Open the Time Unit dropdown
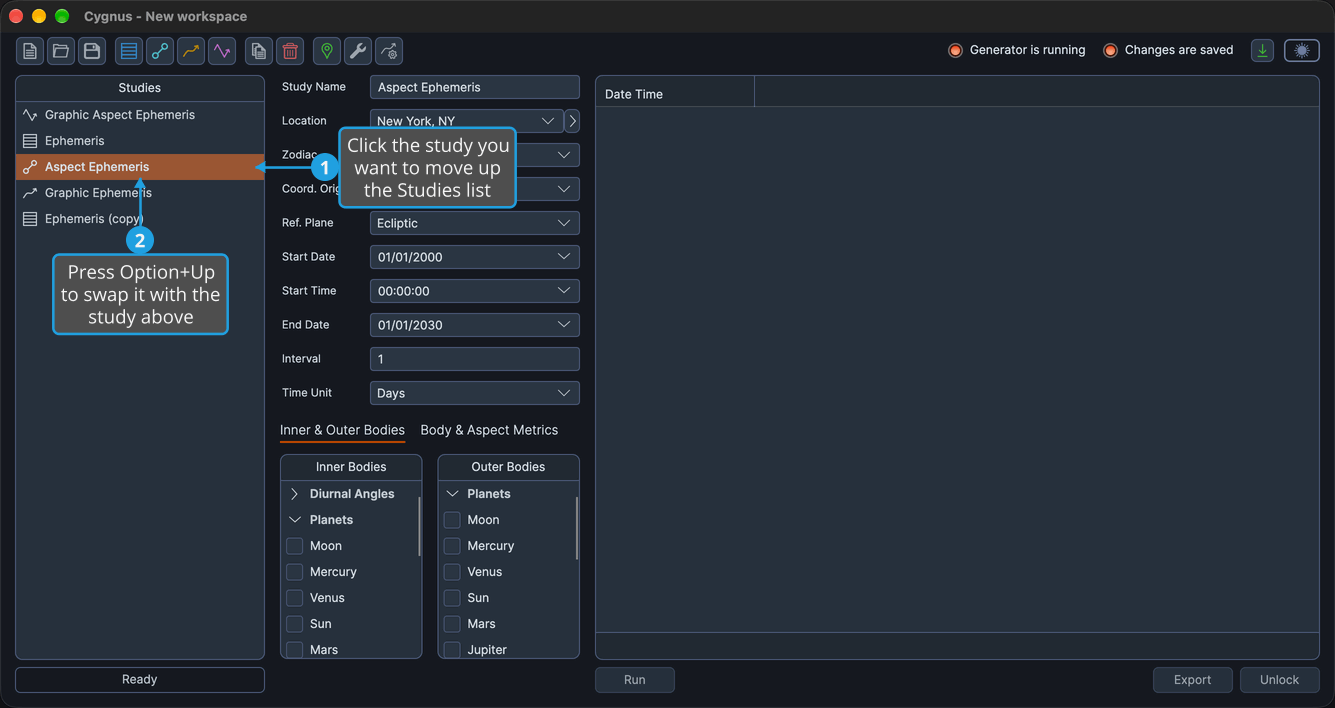The width and height of the screenshot is (1335, 708). click(x=475, y=393)
